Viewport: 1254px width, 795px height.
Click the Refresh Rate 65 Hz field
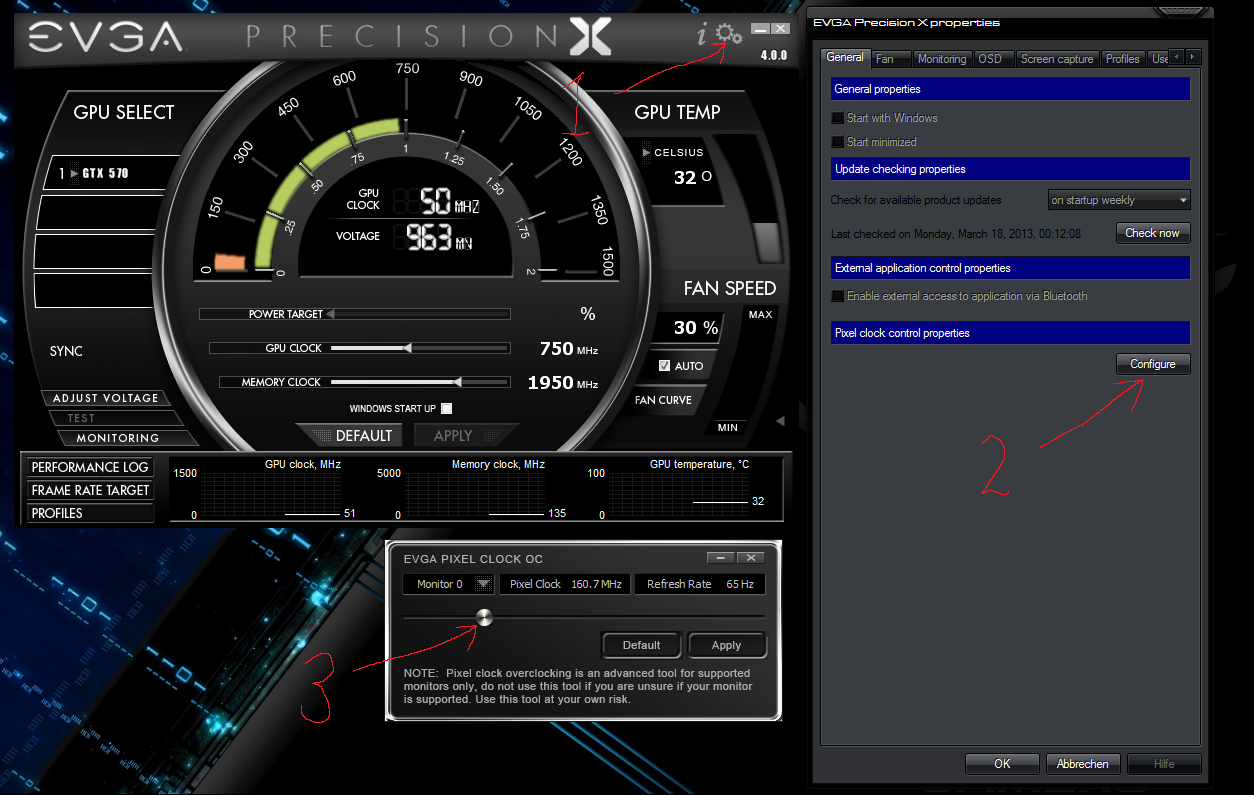click(700, 584)
